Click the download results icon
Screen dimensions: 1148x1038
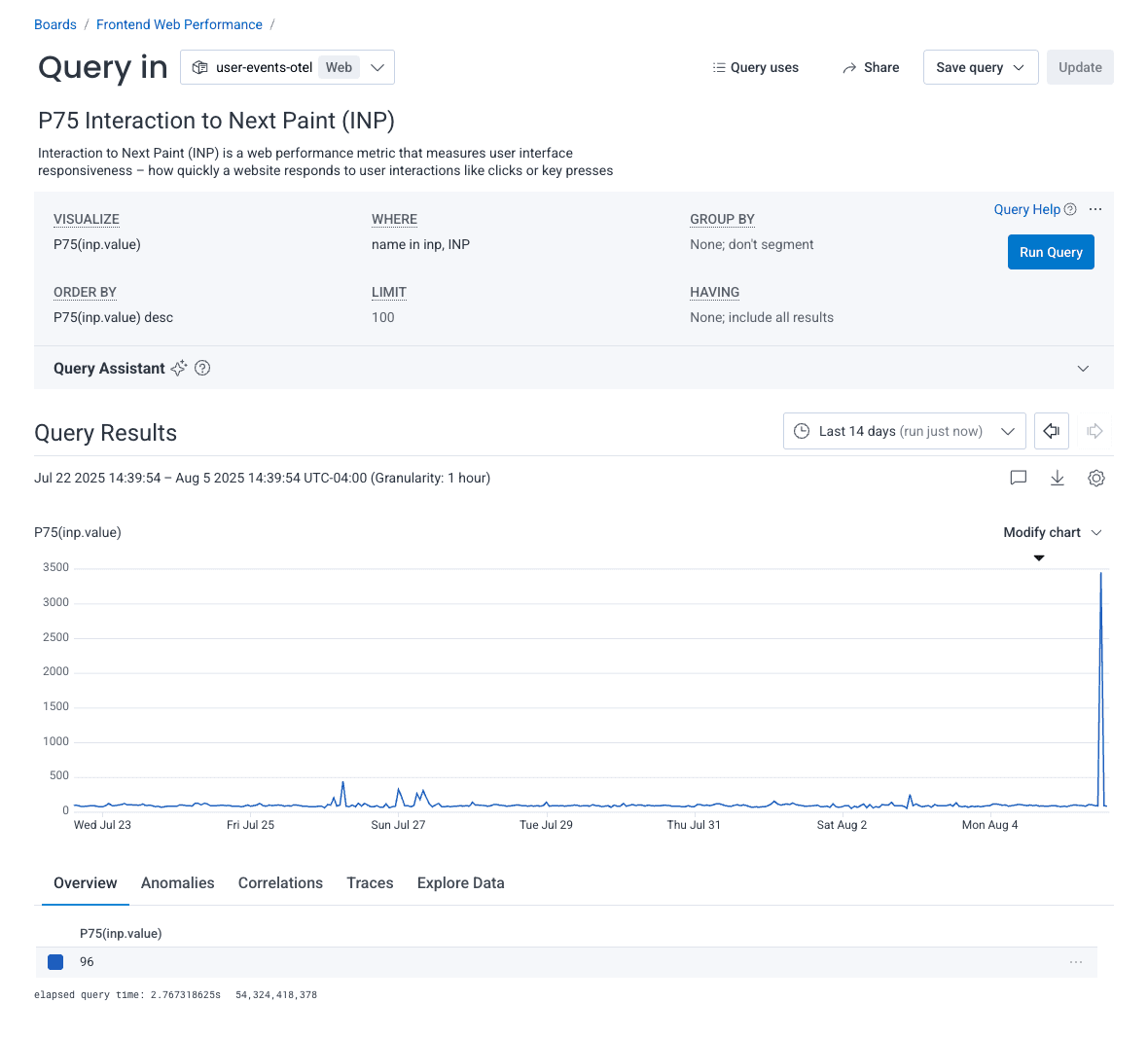pyautogui.click(x=1058, y=478)
